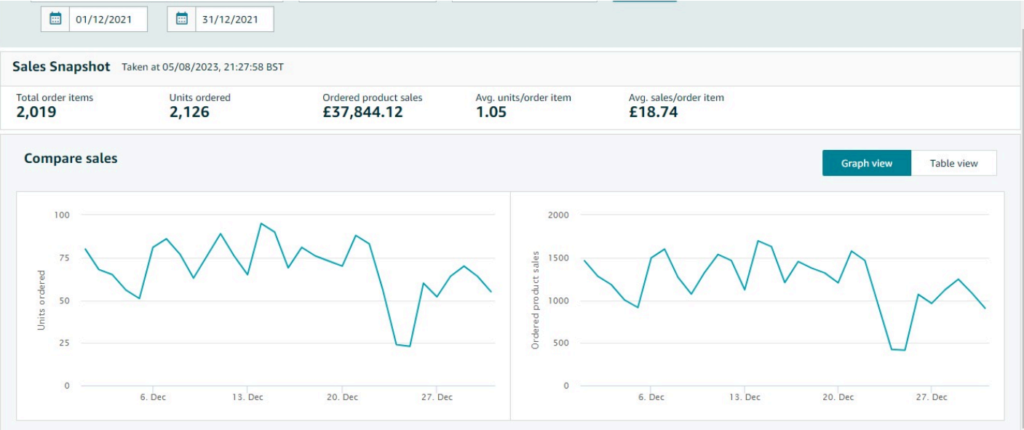The width and height of the screenshot is (1024, 430).
Task: Click the Ordered product sales total £37,844.12
Action: click(362, 112)
